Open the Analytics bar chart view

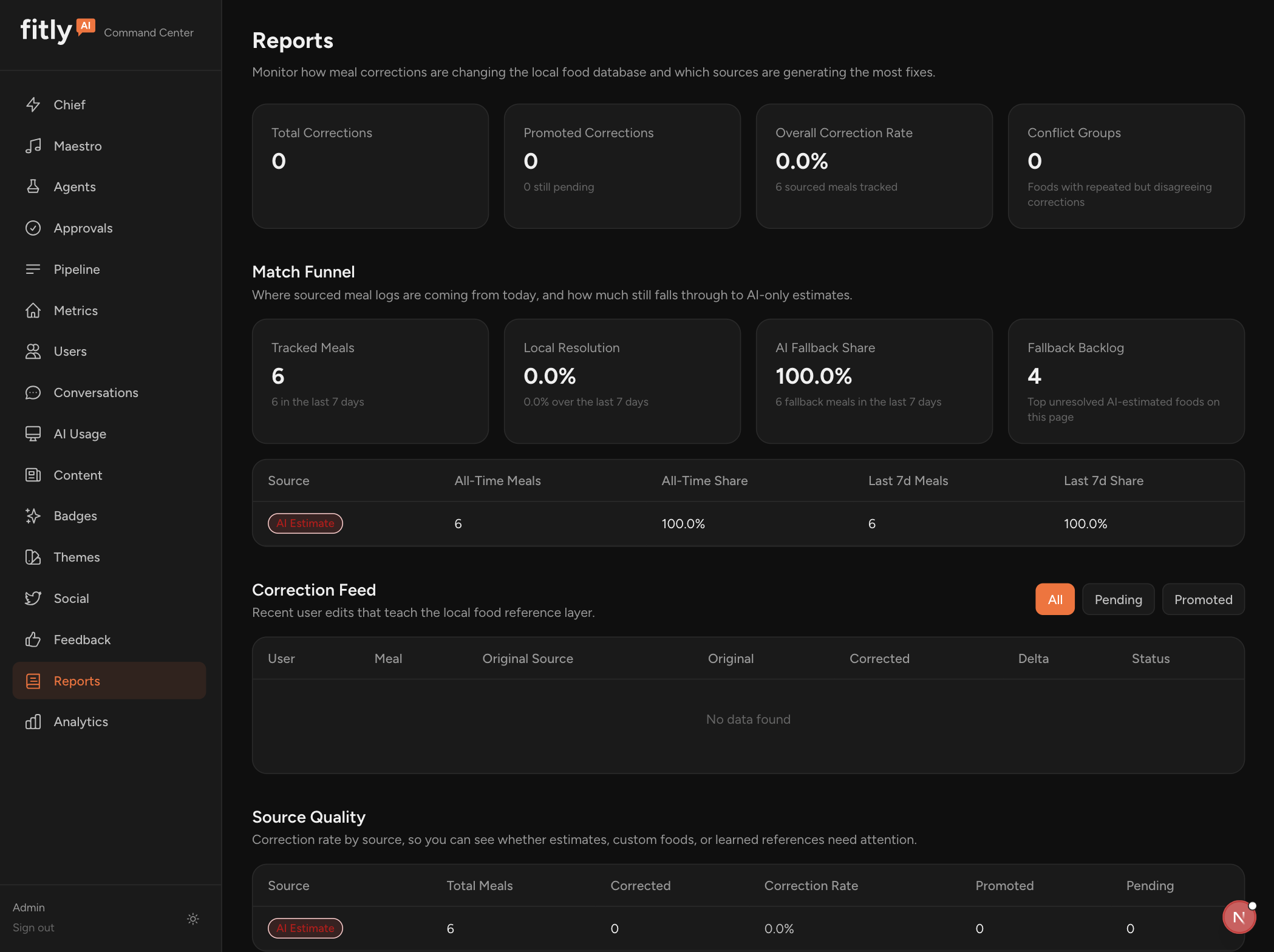click(34, 721)
